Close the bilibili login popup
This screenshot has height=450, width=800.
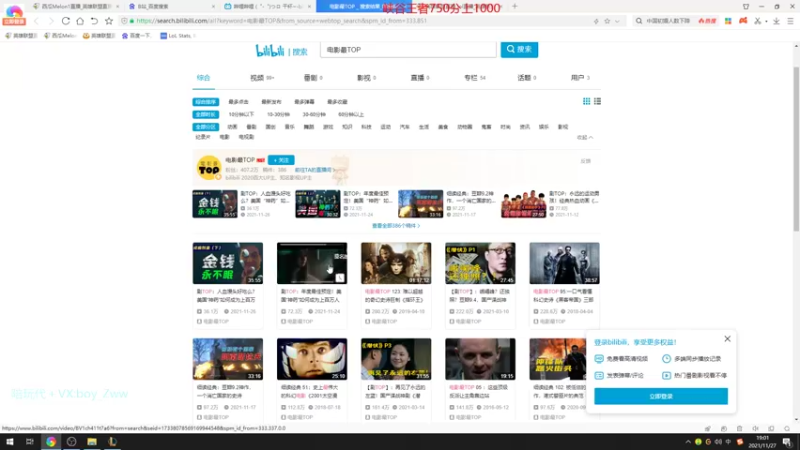tap(728, 339)
